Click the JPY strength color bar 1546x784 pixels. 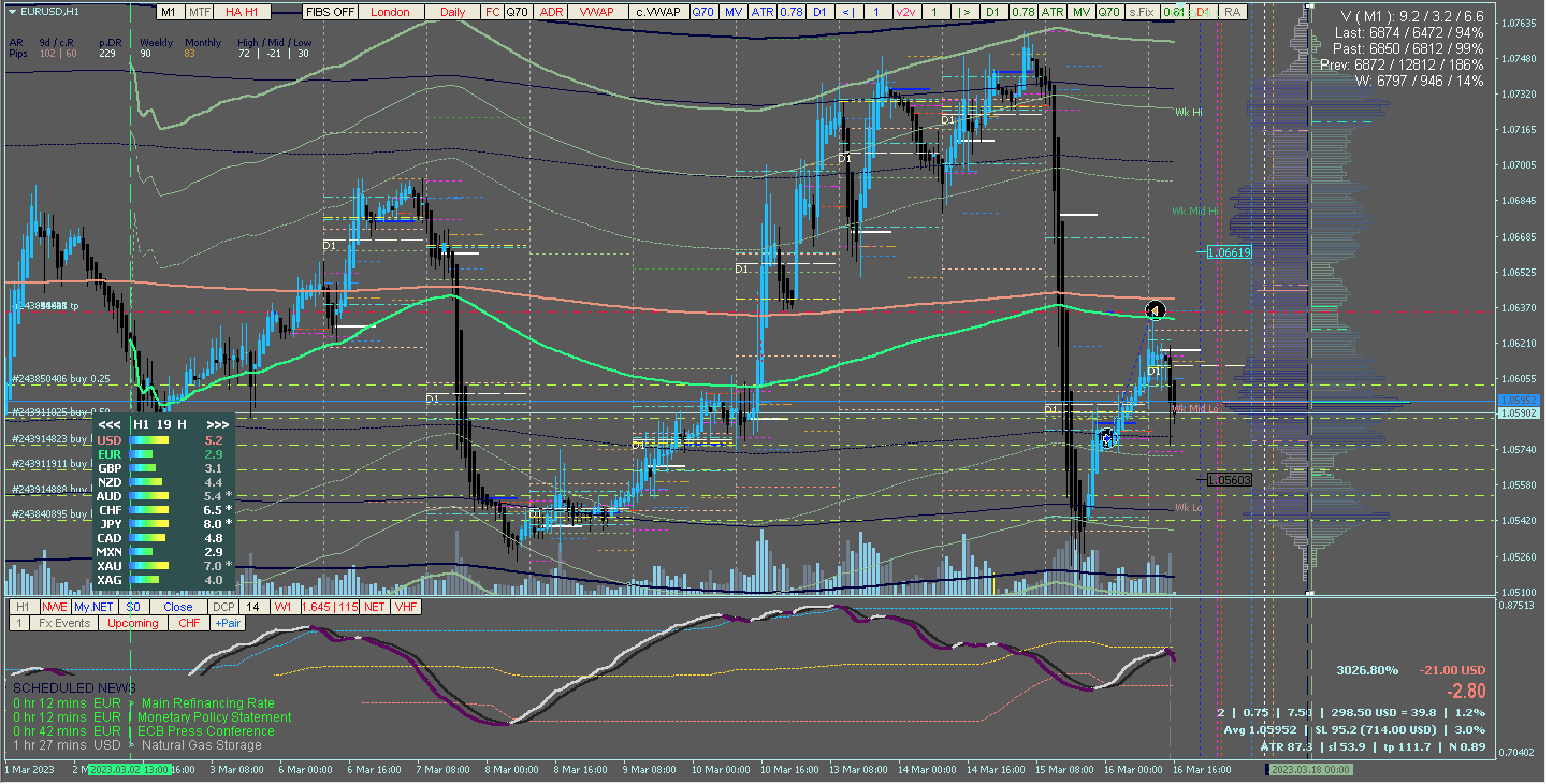pos(149,524)
